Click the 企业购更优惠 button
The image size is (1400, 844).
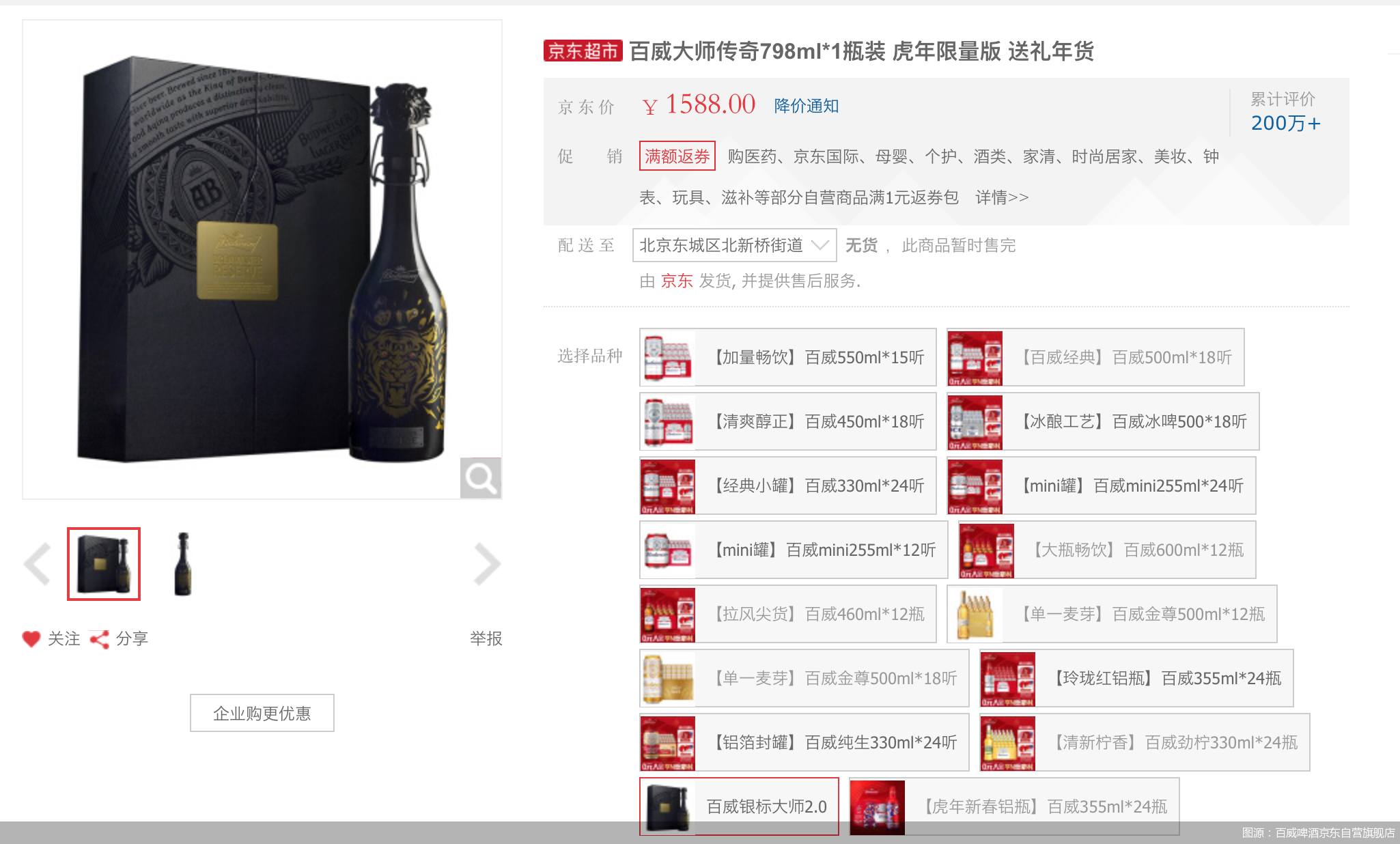(x=262, y=713)
